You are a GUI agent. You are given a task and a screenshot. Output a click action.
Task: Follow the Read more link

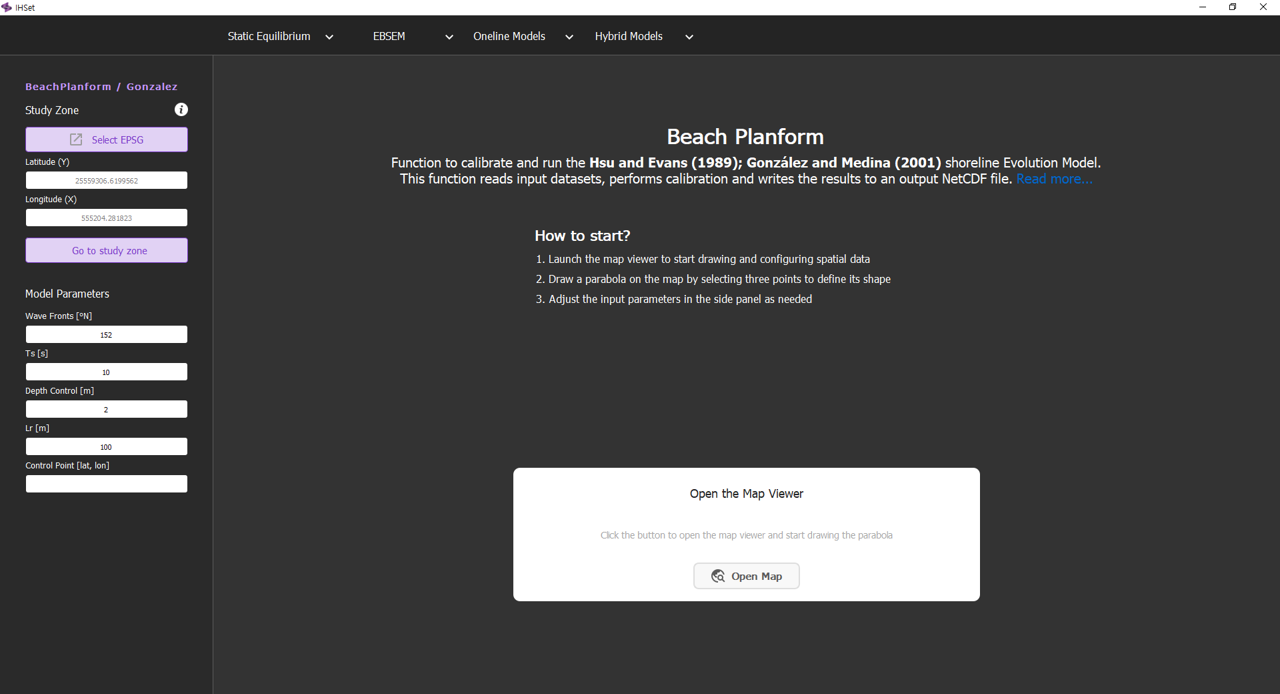(x=1054, y=179)
